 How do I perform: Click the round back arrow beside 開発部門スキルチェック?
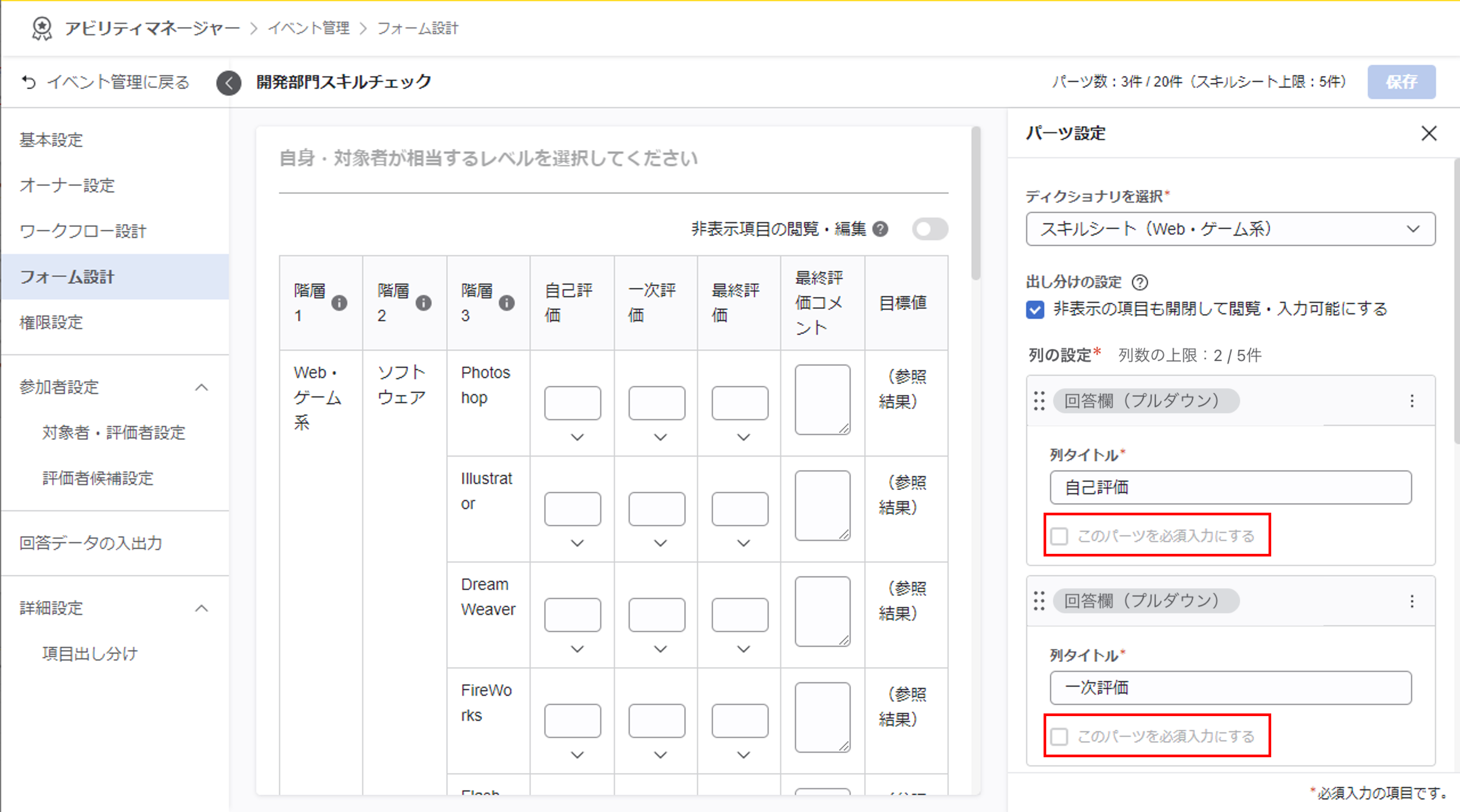click(x=228, y=83)
